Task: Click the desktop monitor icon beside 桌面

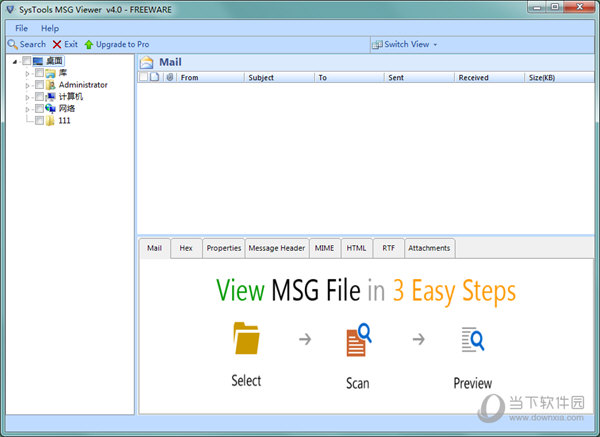Action: pos(38,61)
